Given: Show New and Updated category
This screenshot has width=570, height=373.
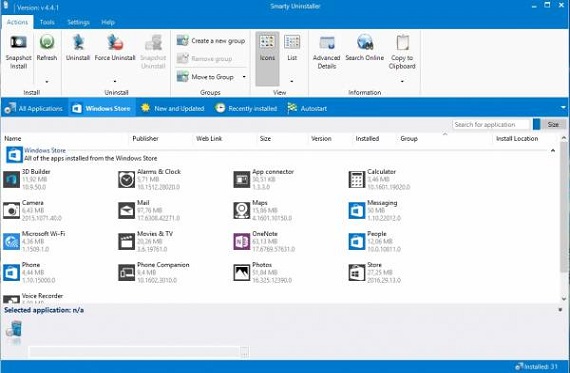Looking at the screenshot, I should tap(173, 108).
